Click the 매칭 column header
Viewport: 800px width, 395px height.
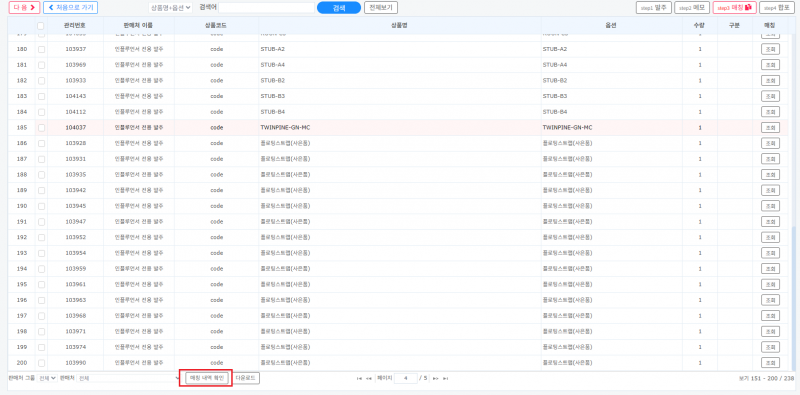point(769,26)
